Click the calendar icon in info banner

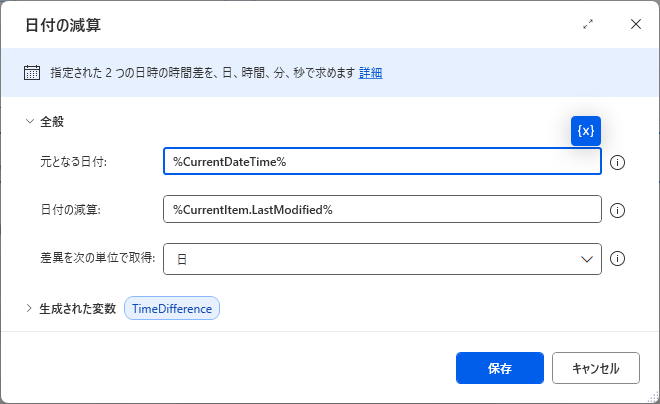[32, 73]
